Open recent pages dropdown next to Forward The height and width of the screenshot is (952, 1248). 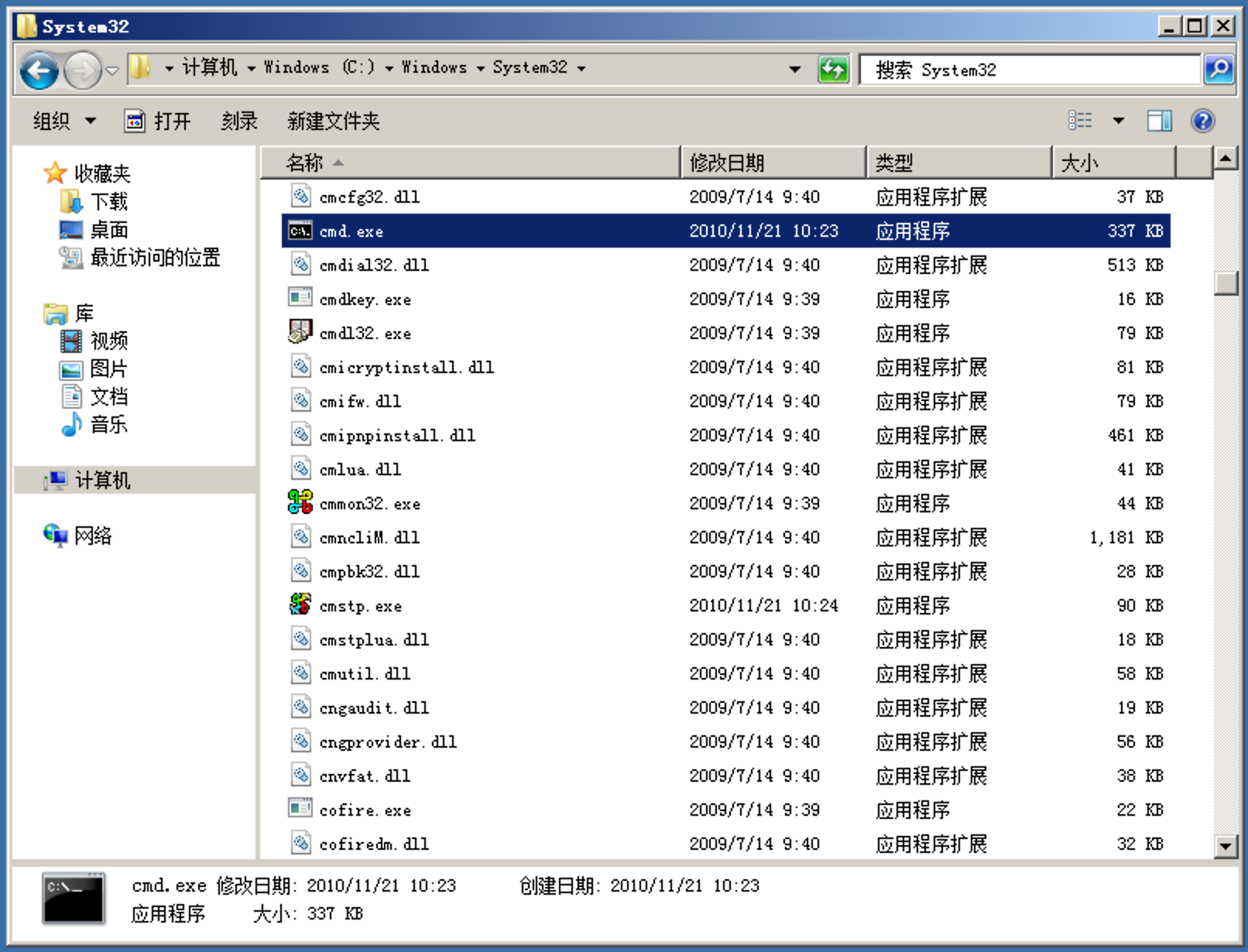112,70
